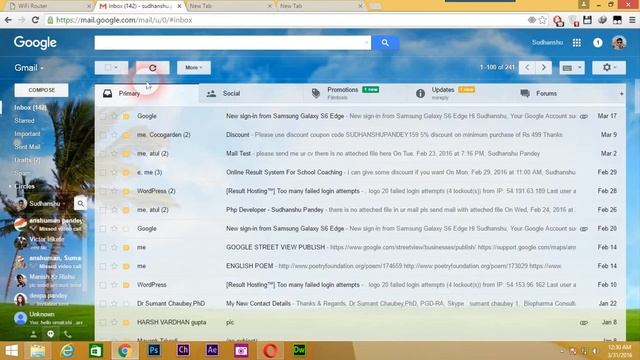Image resolution: width=640 pixels, height=360 pixels.
Task: Open the settings gear dropdown
Action: (x=609, y=68)
